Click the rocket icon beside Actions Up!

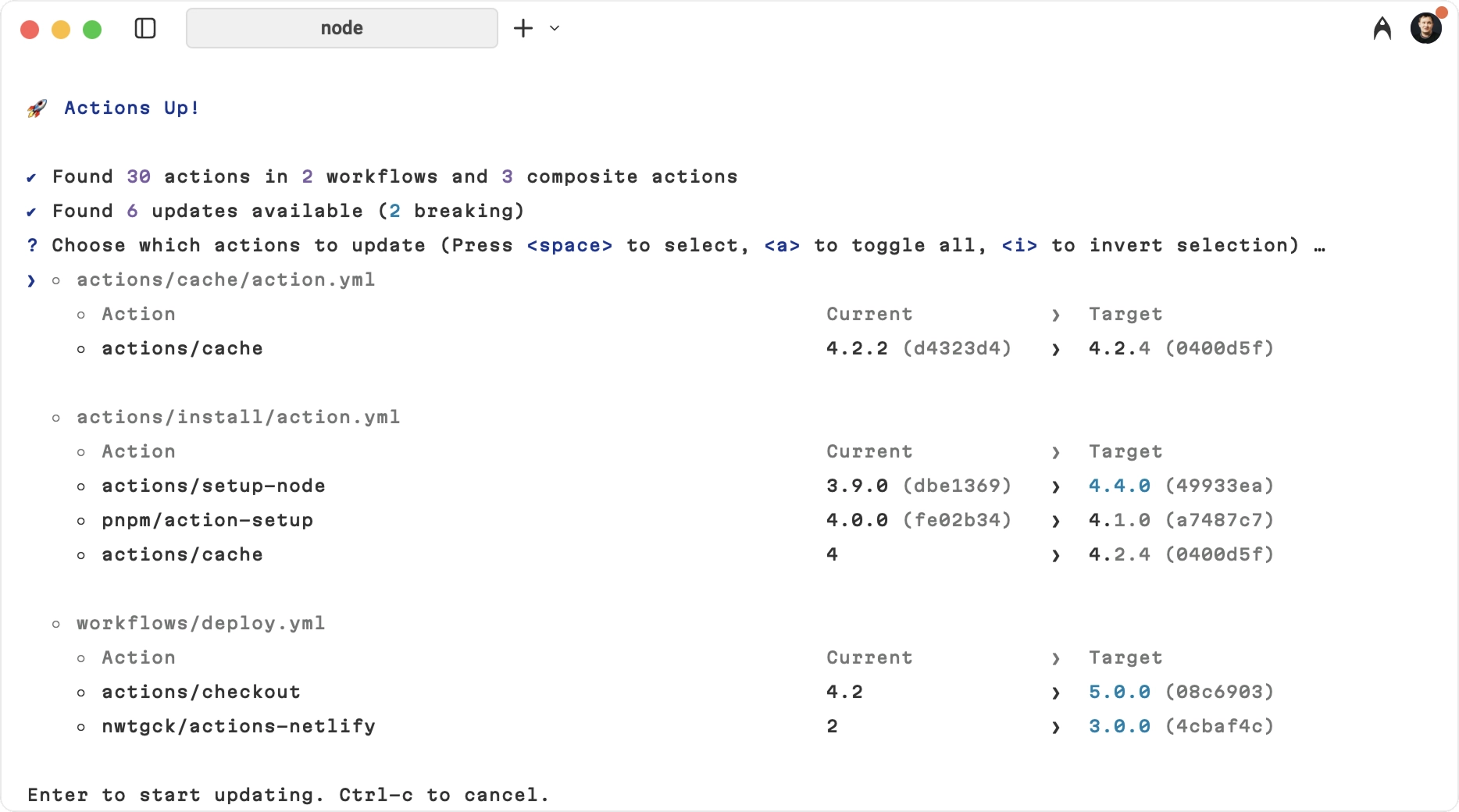tap(36, 109)
